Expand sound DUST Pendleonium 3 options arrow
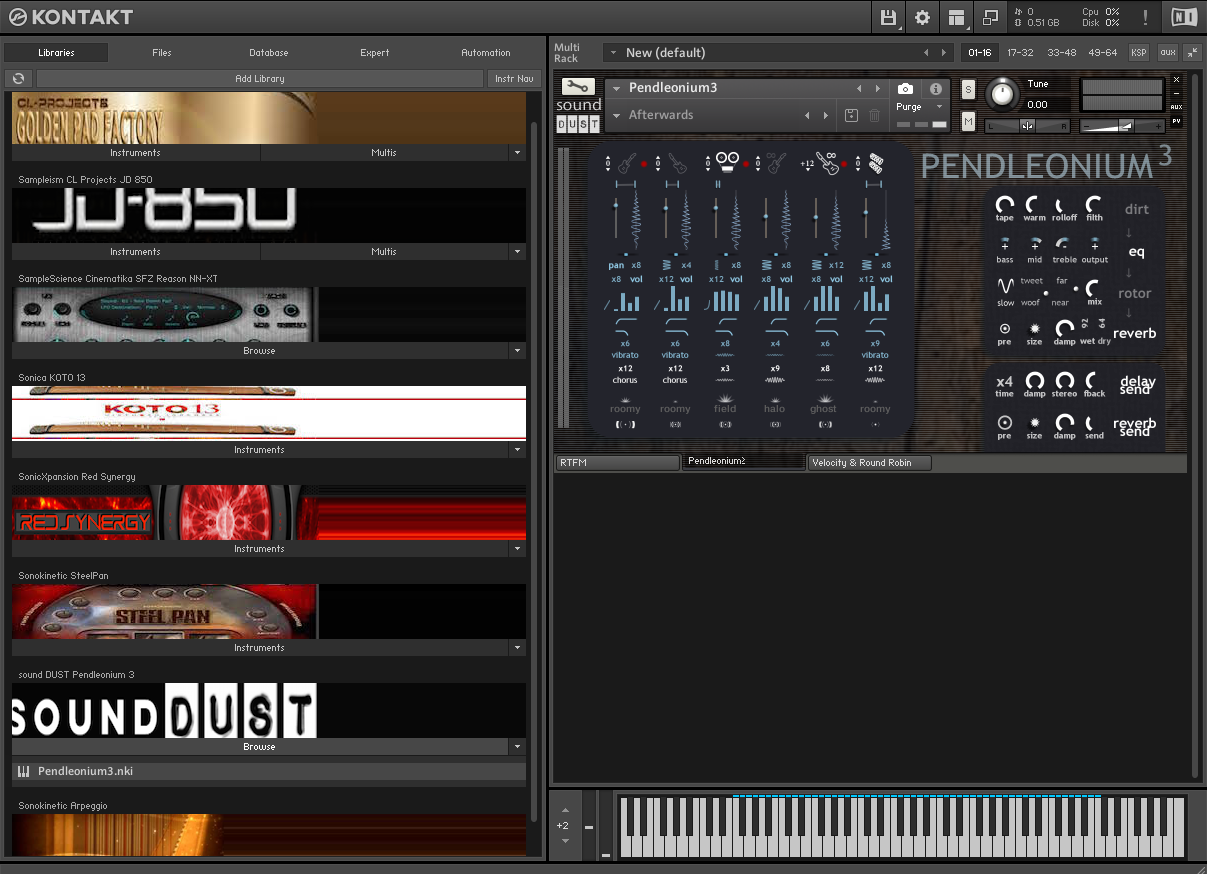The height and width of the screenshot is (874, 1207). coord(517,747)
